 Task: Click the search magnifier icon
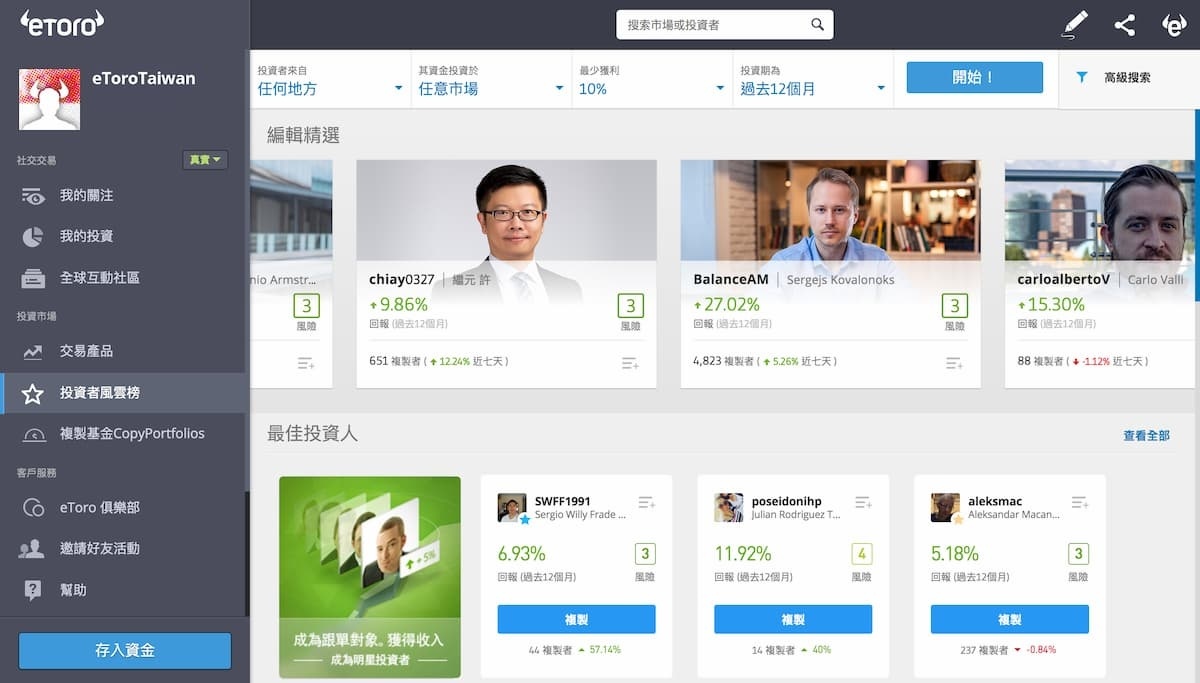(x=817, y=25)
